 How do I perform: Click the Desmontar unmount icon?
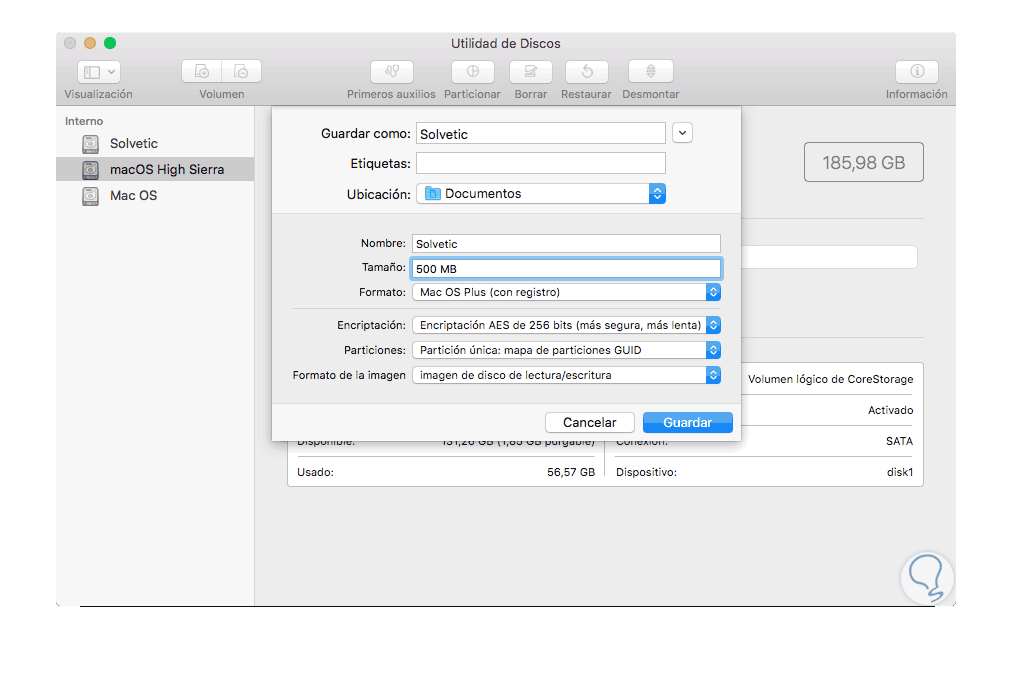[651, 71]
